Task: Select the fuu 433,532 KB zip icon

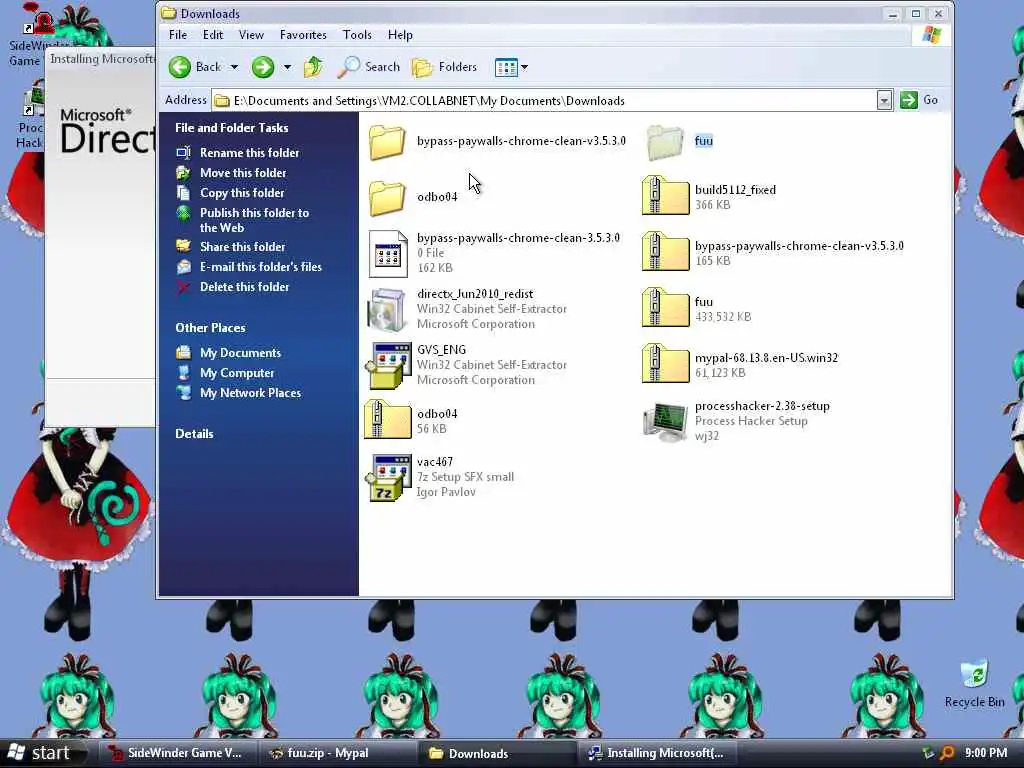Action: tap(665, 308)
